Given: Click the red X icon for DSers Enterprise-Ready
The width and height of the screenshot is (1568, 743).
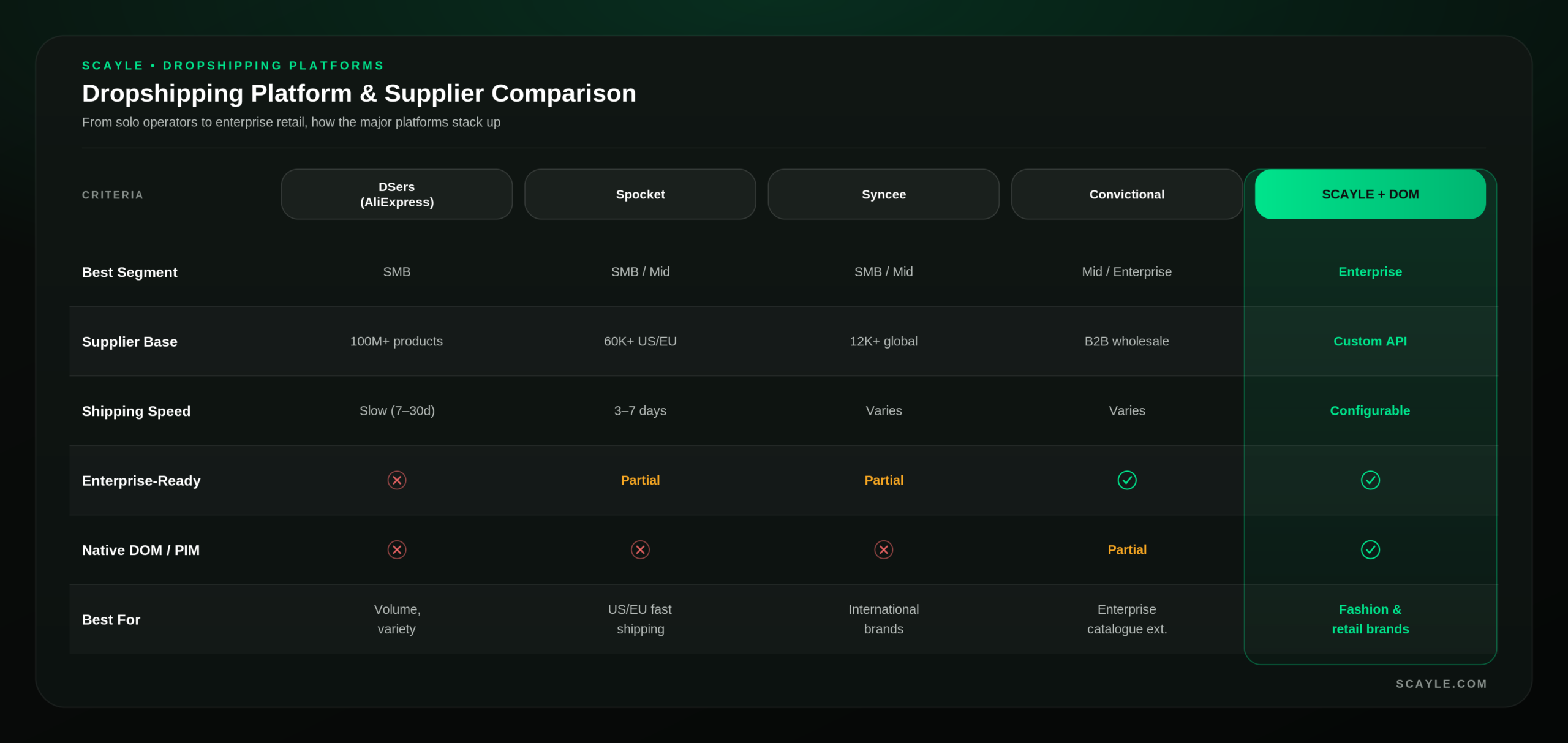Looking at the screenshot, I should tap(397, 480).
